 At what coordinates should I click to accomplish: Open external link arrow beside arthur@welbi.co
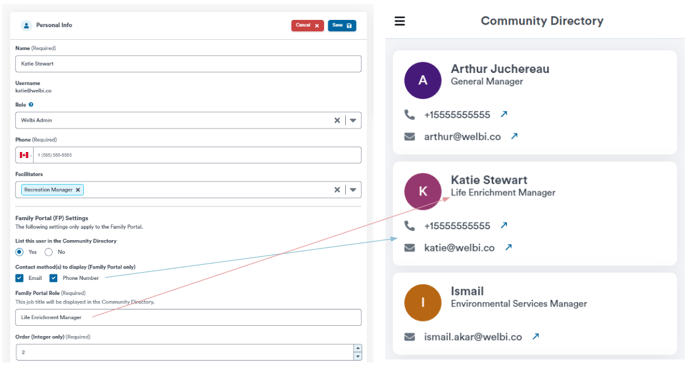514,136
